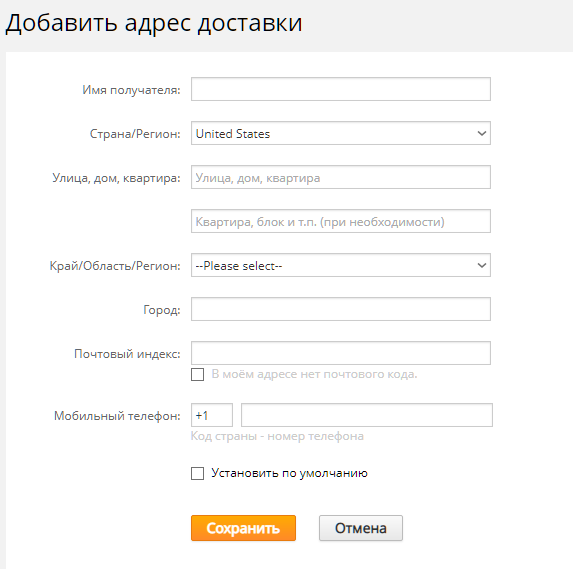Click the +1 country code field
573x569 pixels.
(212, 415)
